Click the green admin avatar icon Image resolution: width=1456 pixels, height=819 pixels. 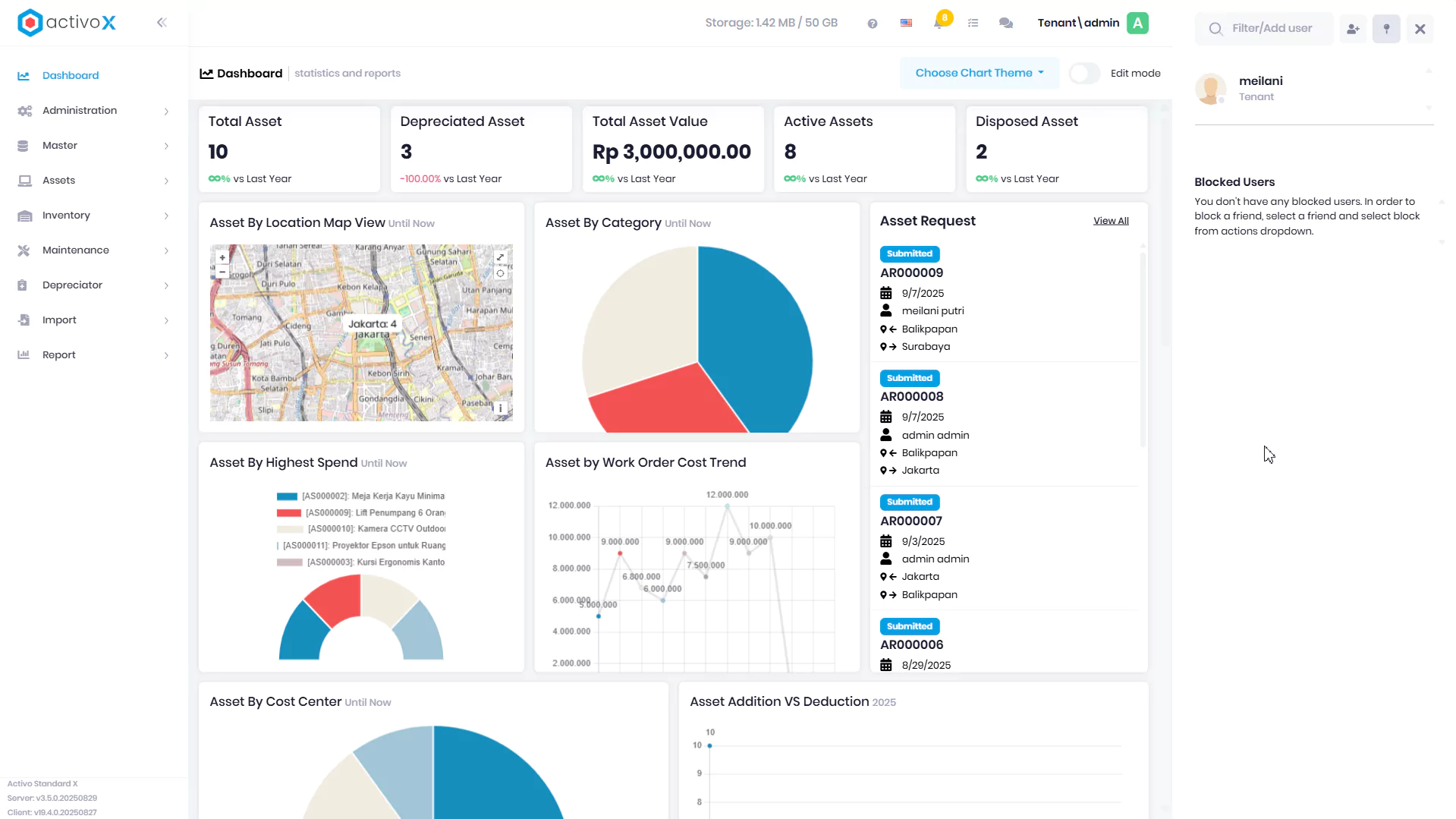click(x=1137, y=23)
